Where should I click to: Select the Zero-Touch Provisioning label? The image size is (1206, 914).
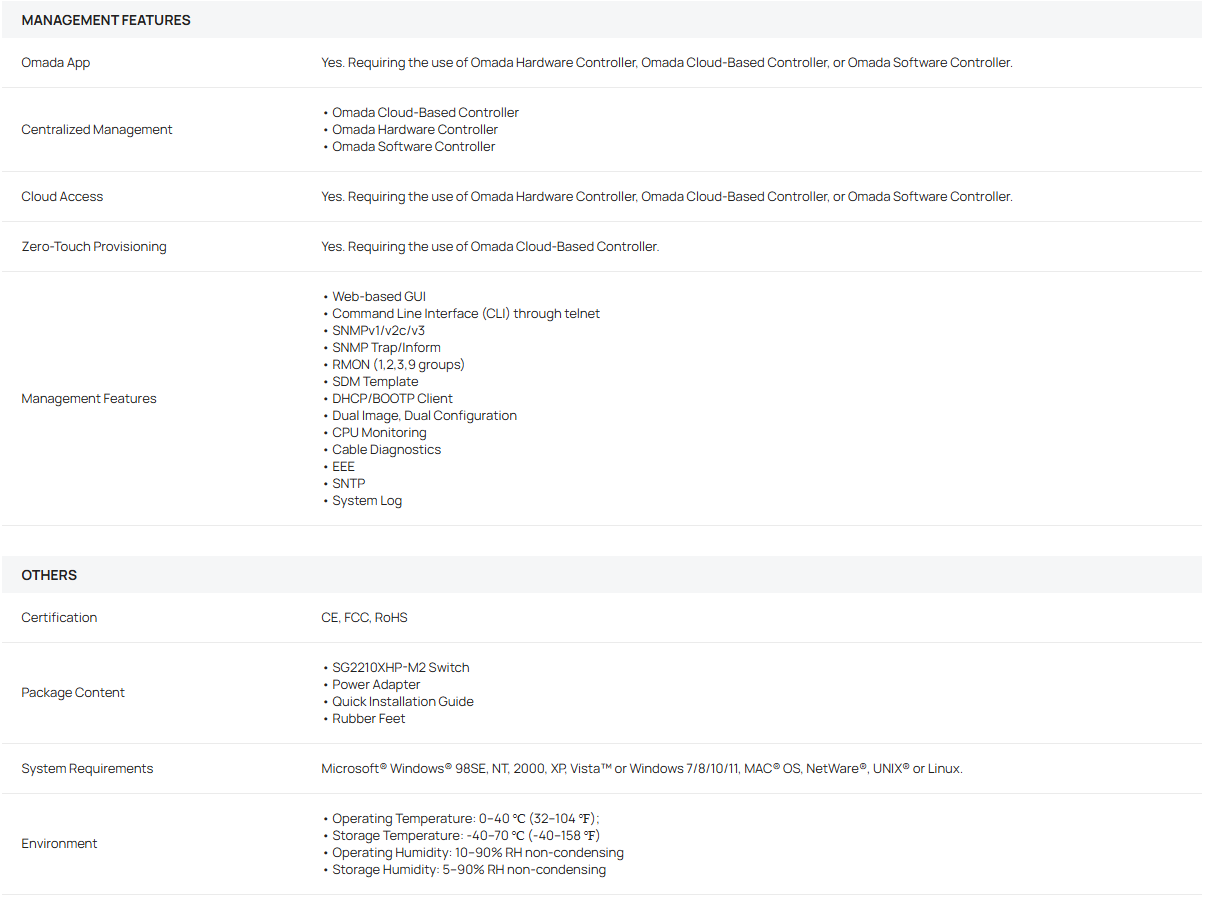point(94,246)
